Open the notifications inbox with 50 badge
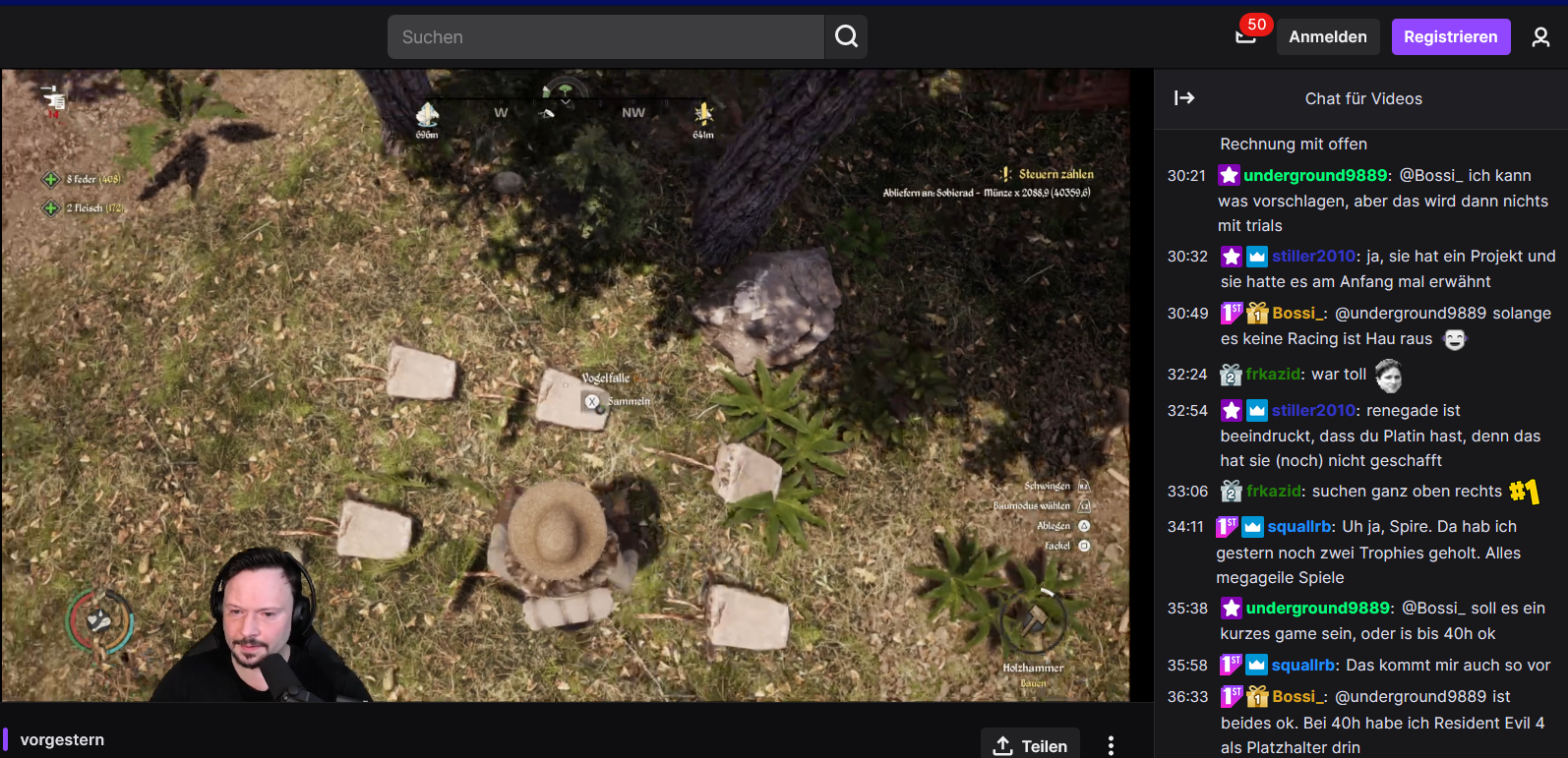1568x758 pixels. [1246, 36]
